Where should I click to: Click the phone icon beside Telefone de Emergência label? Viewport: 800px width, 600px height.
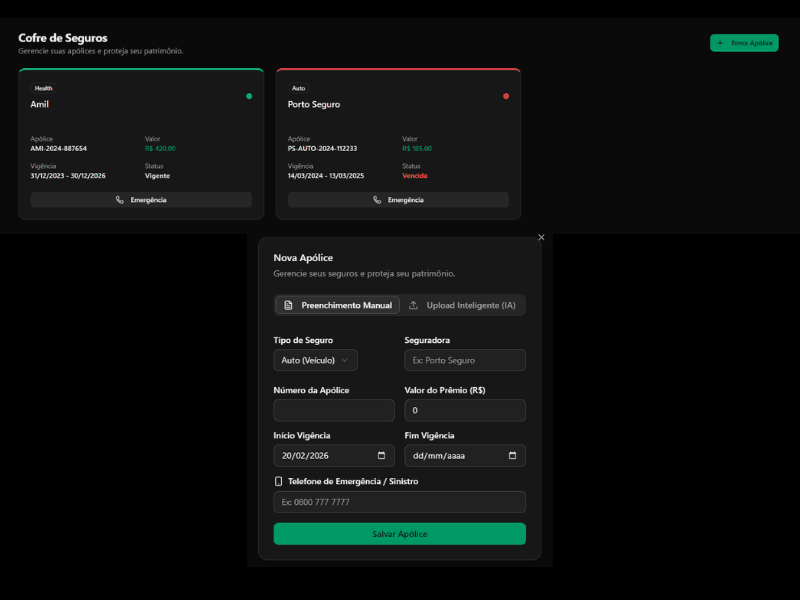click(279, 481)
